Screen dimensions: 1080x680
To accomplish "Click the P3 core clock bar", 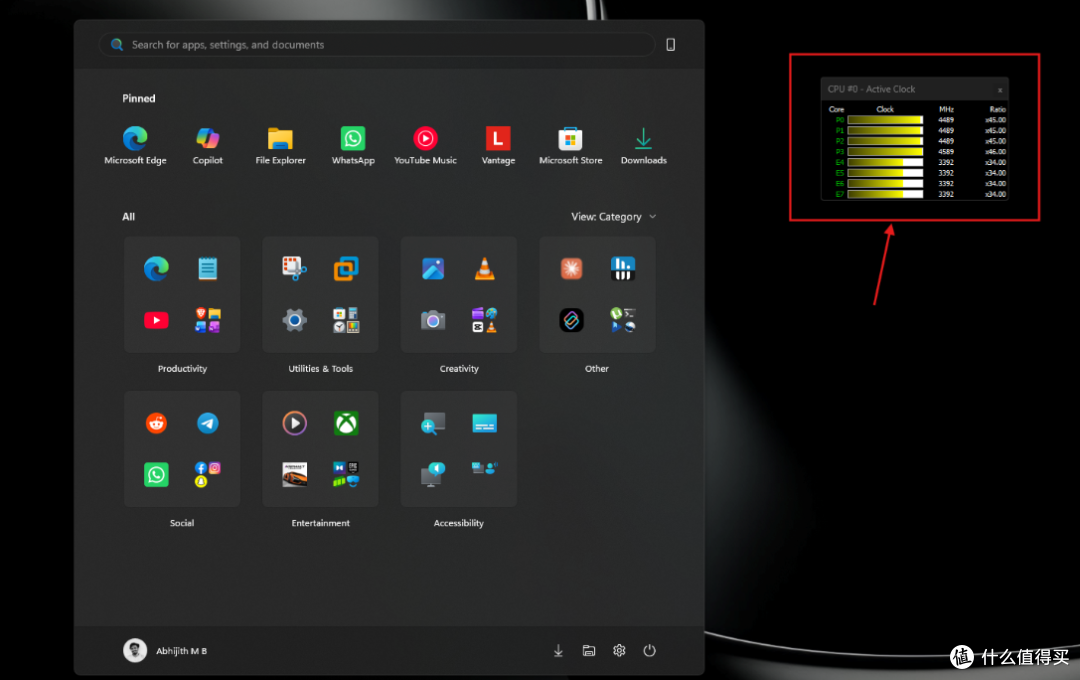I will 885,152.
